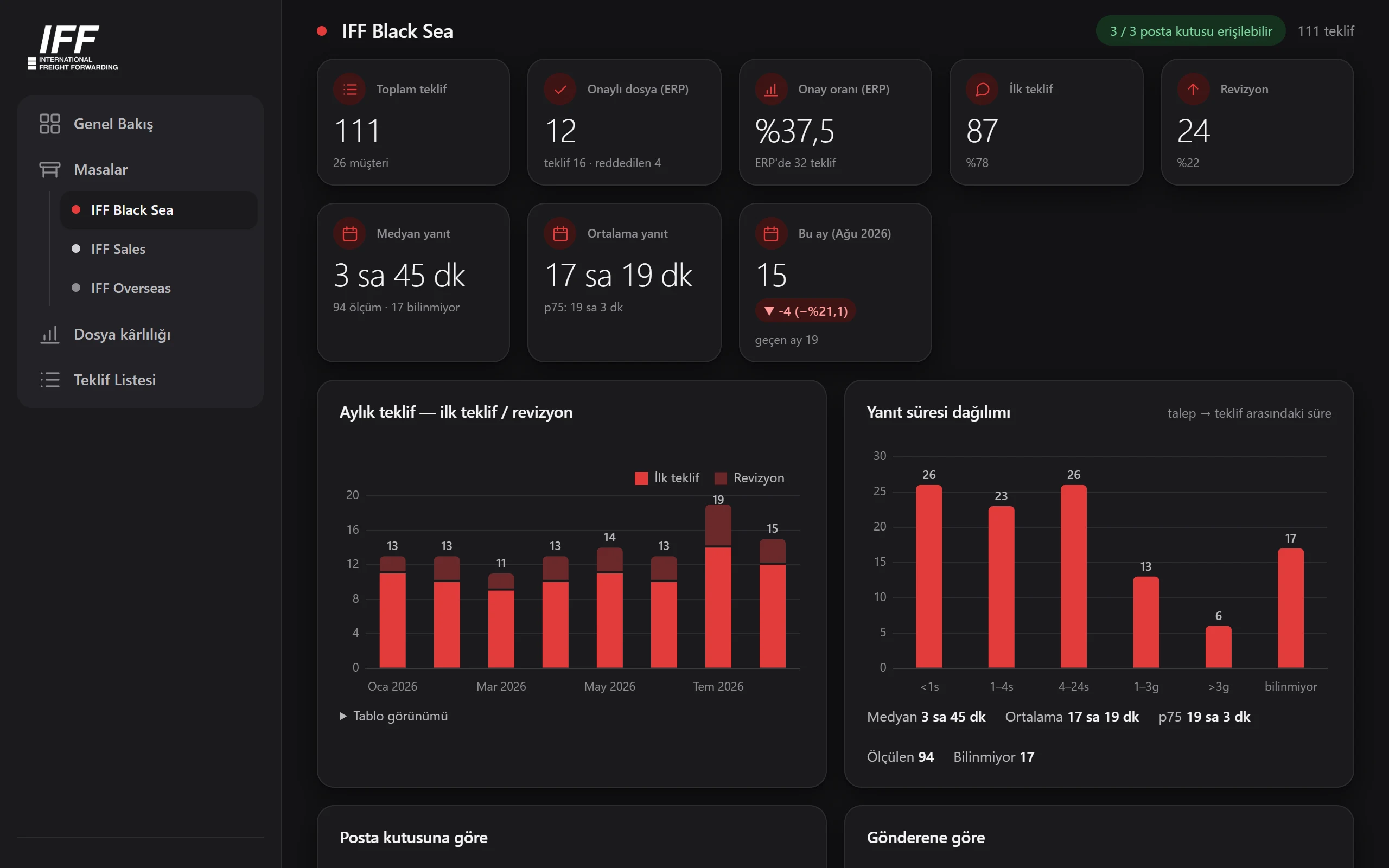The width and height of the screenshot is (1389, 868).
Task: Click the calendar icon on the Ortalama yanıt card
Action: coord(560,234)
